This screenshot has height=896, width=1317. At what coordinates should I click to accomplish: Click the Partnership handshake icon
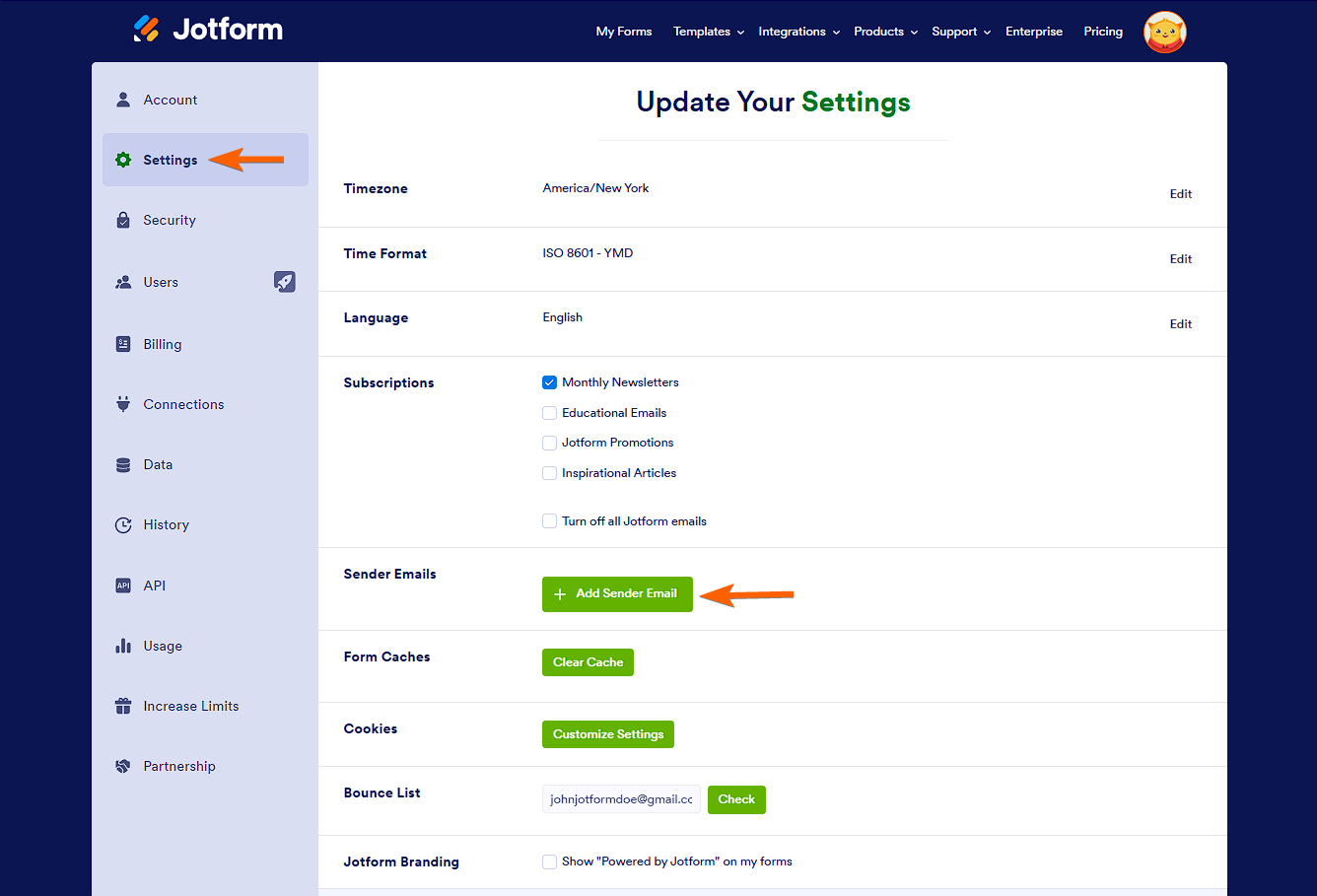123,766
